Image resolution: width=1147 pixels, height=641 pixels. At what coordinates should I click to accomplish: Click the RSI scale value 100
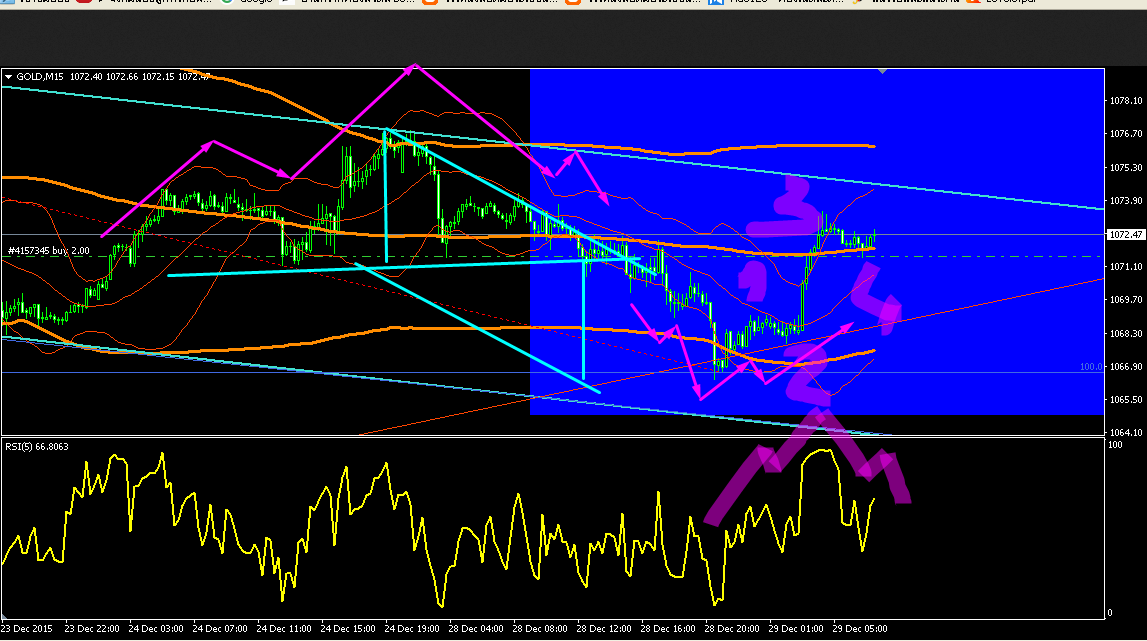tap(1116, 445)
